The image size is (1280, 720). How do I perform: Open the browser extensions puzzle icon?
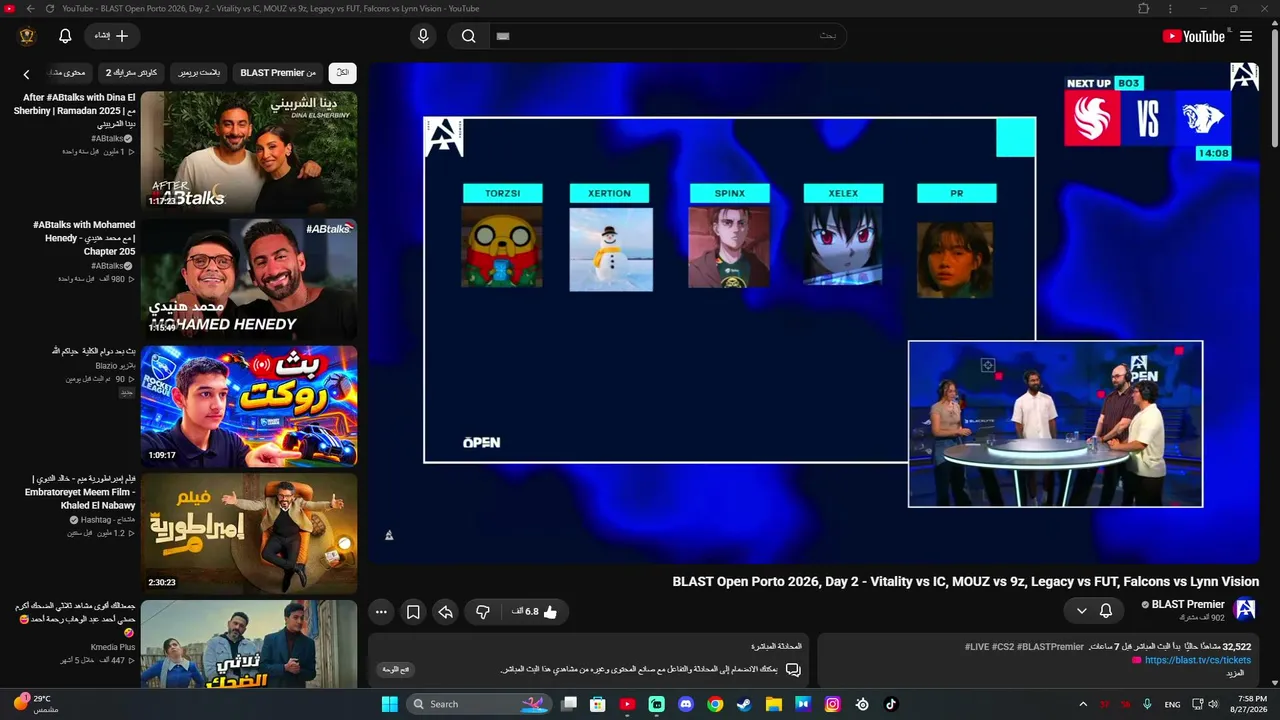click(x=1144, y=9)
